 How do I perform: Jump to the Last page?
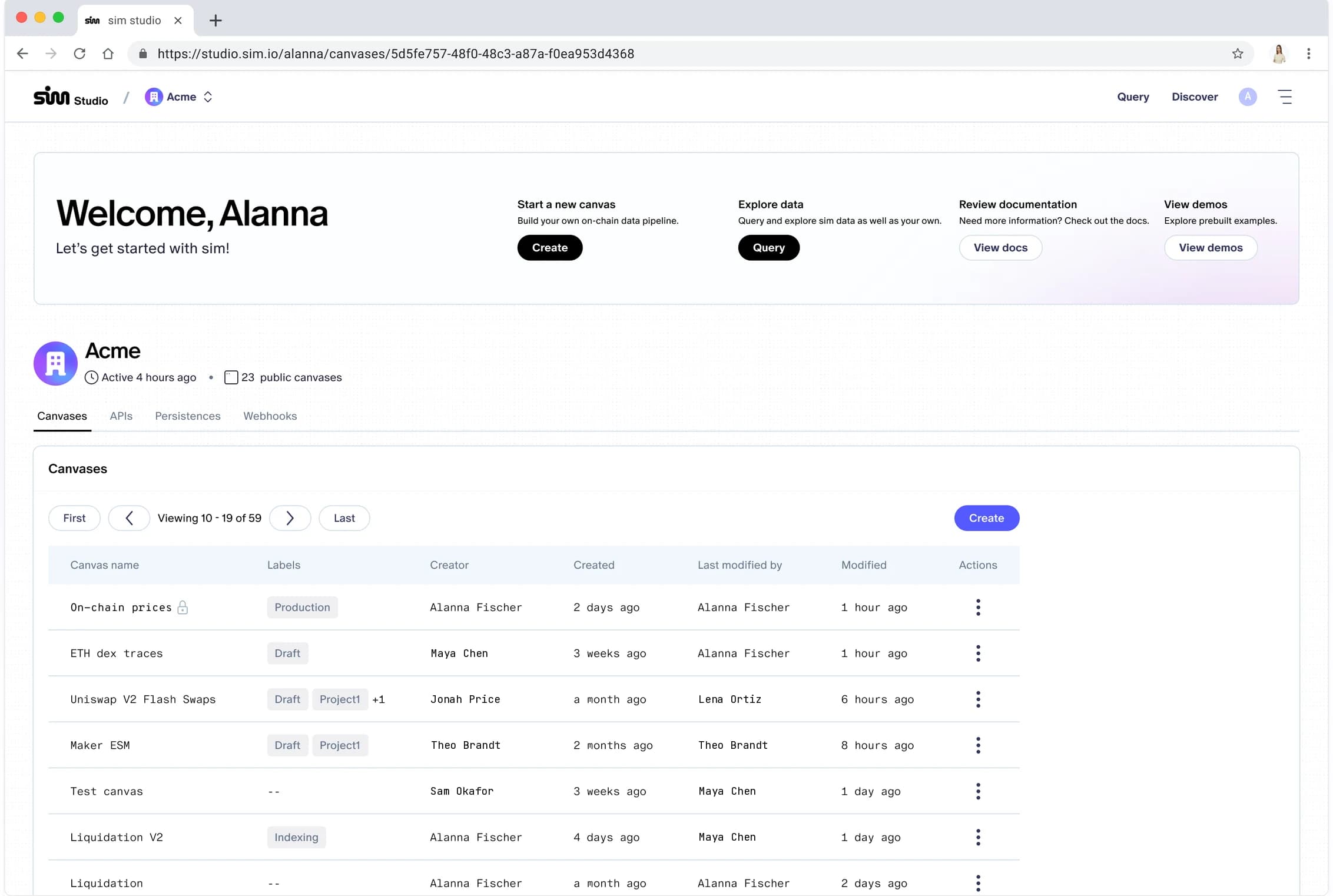tap(344, 517)
